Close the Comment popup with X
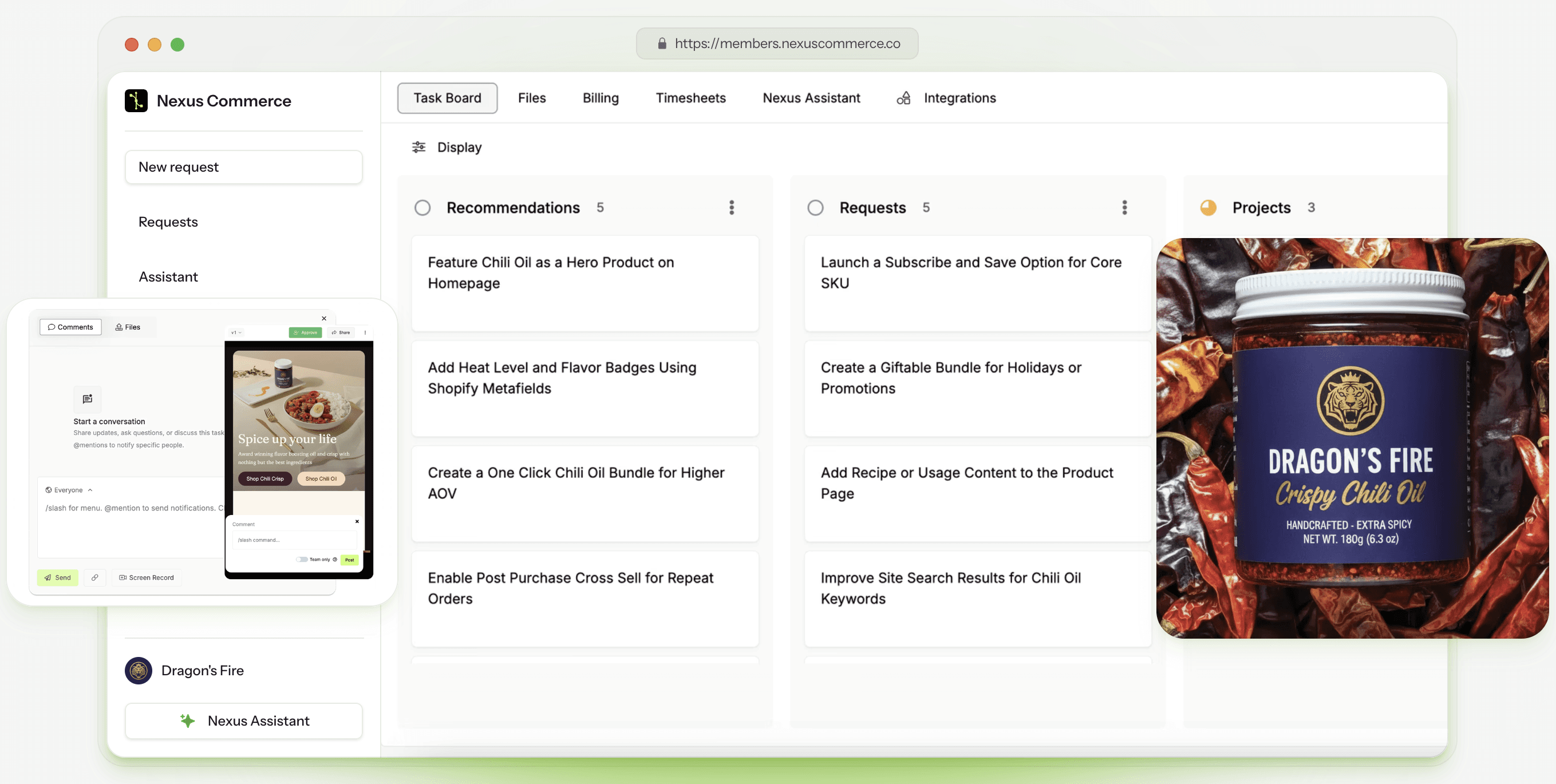 (357, 521)
